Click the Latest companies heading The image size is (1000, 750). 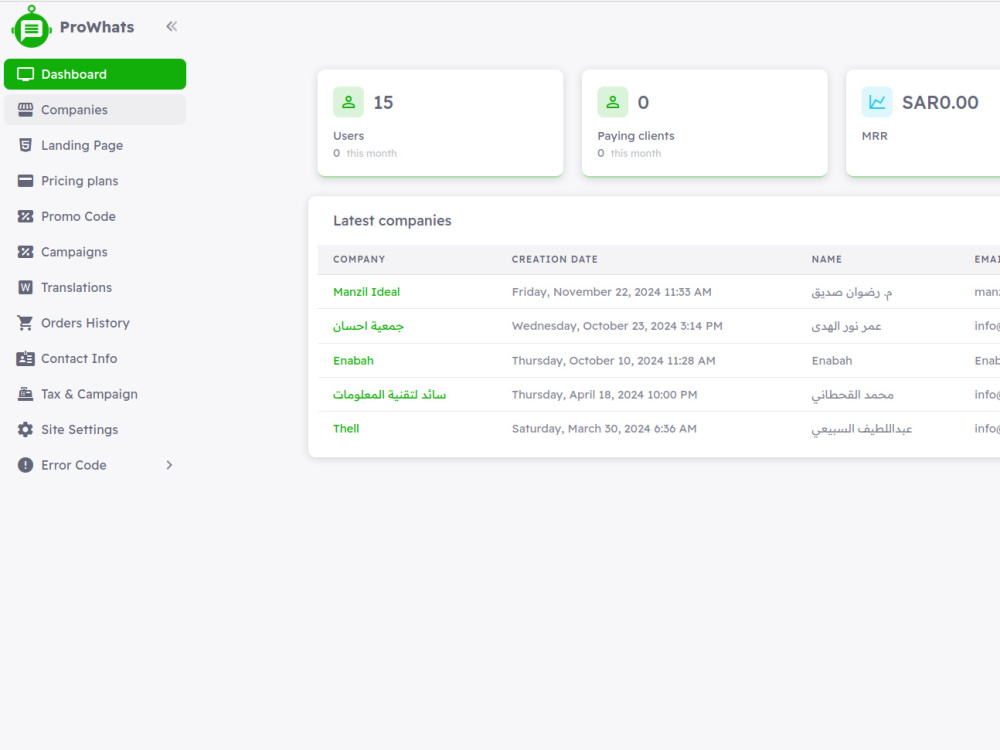click(x=392, y=221)
